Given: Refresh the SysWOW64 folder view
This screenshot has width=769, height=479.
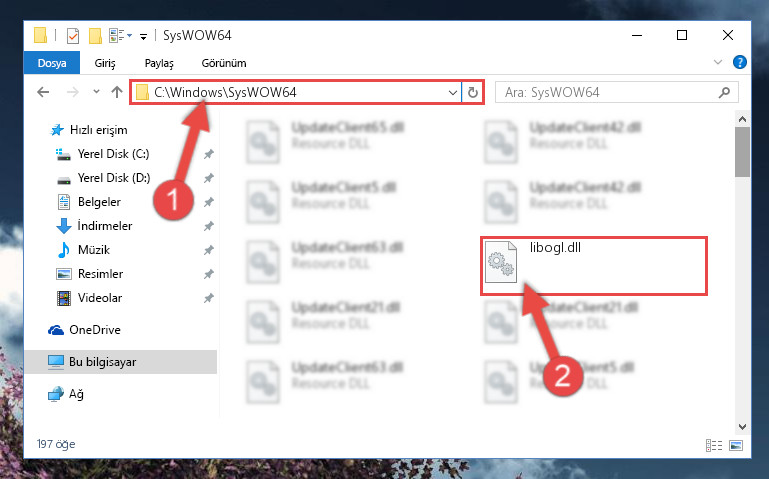Looking at the screenshot, I should coord(472,92).
